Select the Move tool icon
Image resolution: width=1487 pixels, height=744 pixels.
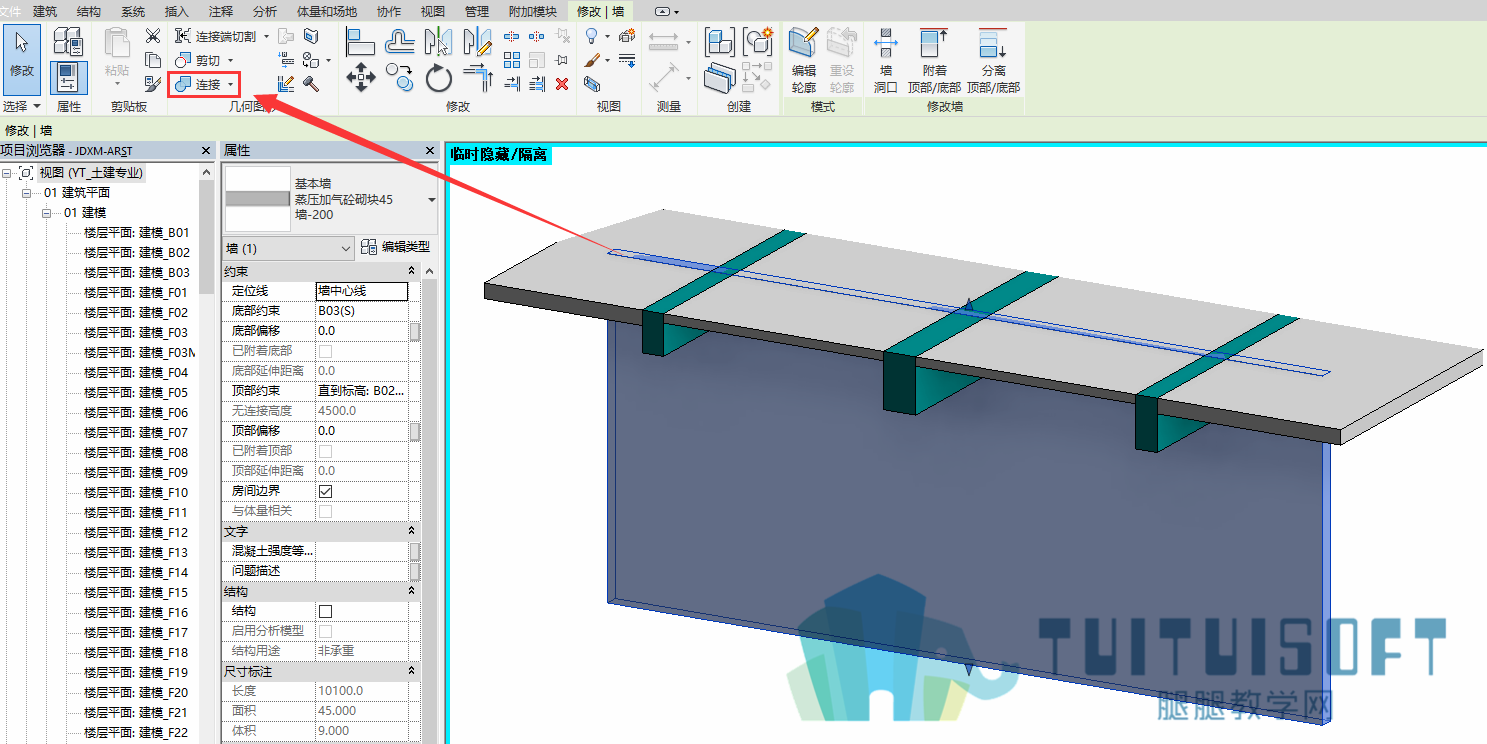point(361,77)
